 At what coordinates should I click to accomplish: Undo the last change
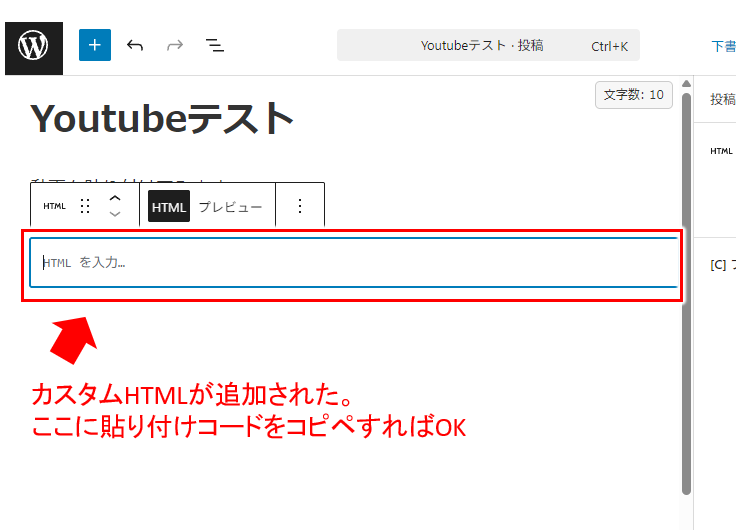pyautogui.click(x=135, y=46)
